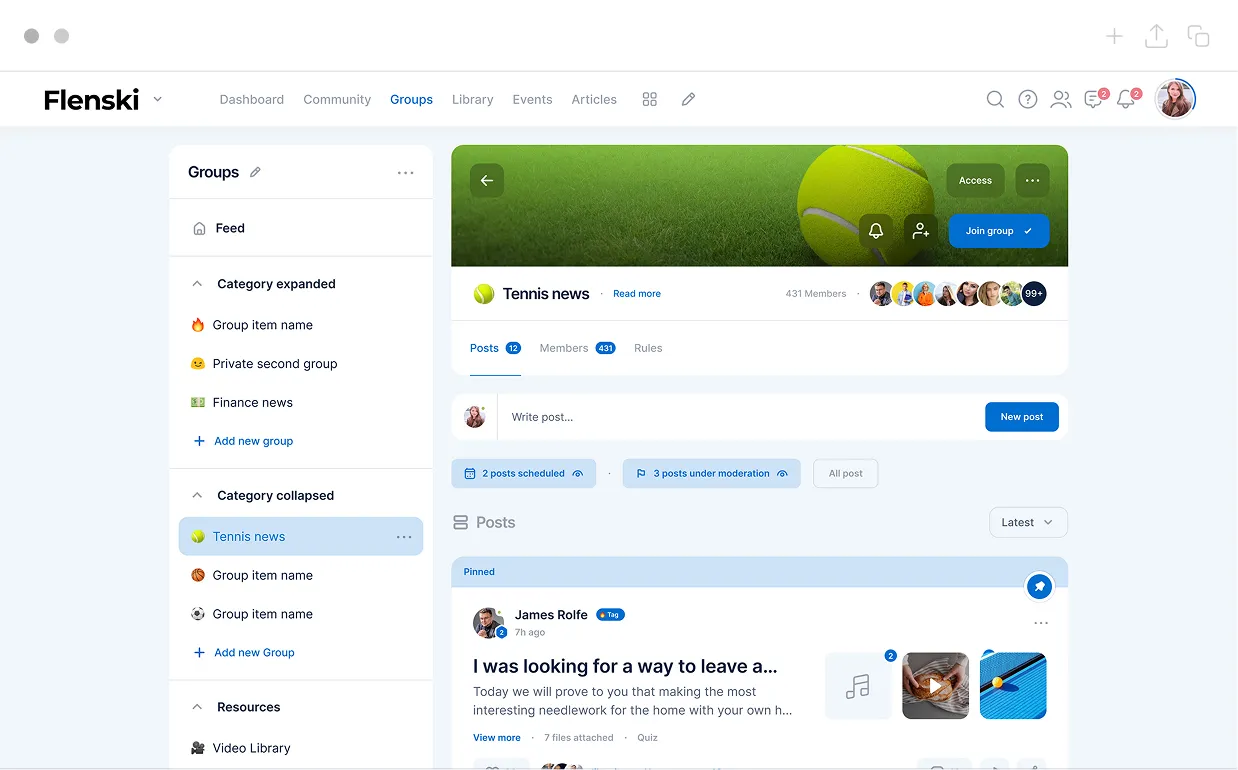This screenshot has width=1238, height=770.
Task: Click the New post button
Action: 1021,417
